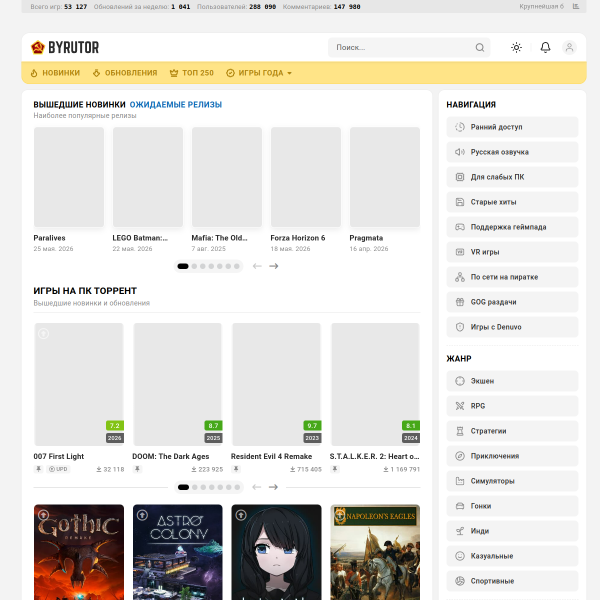Click the Стратегии chess rook icon
Viewport: 600px width, 600px height.
pos(460,431)
